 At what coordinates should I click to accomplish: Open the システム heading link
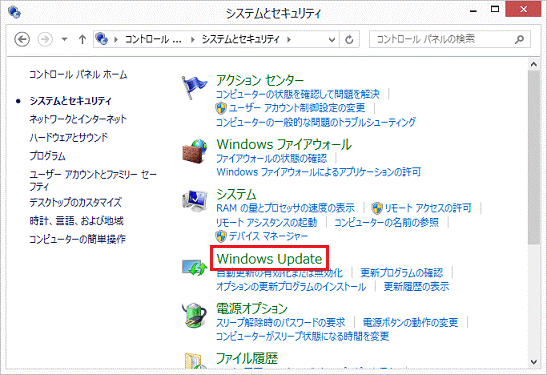click(x=236, y=194)
